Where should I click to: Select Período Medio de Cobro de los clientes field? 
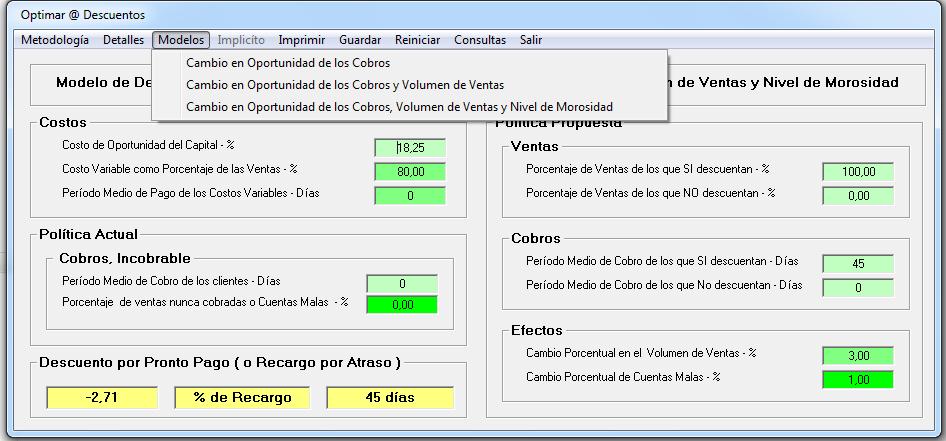(402, 284)
